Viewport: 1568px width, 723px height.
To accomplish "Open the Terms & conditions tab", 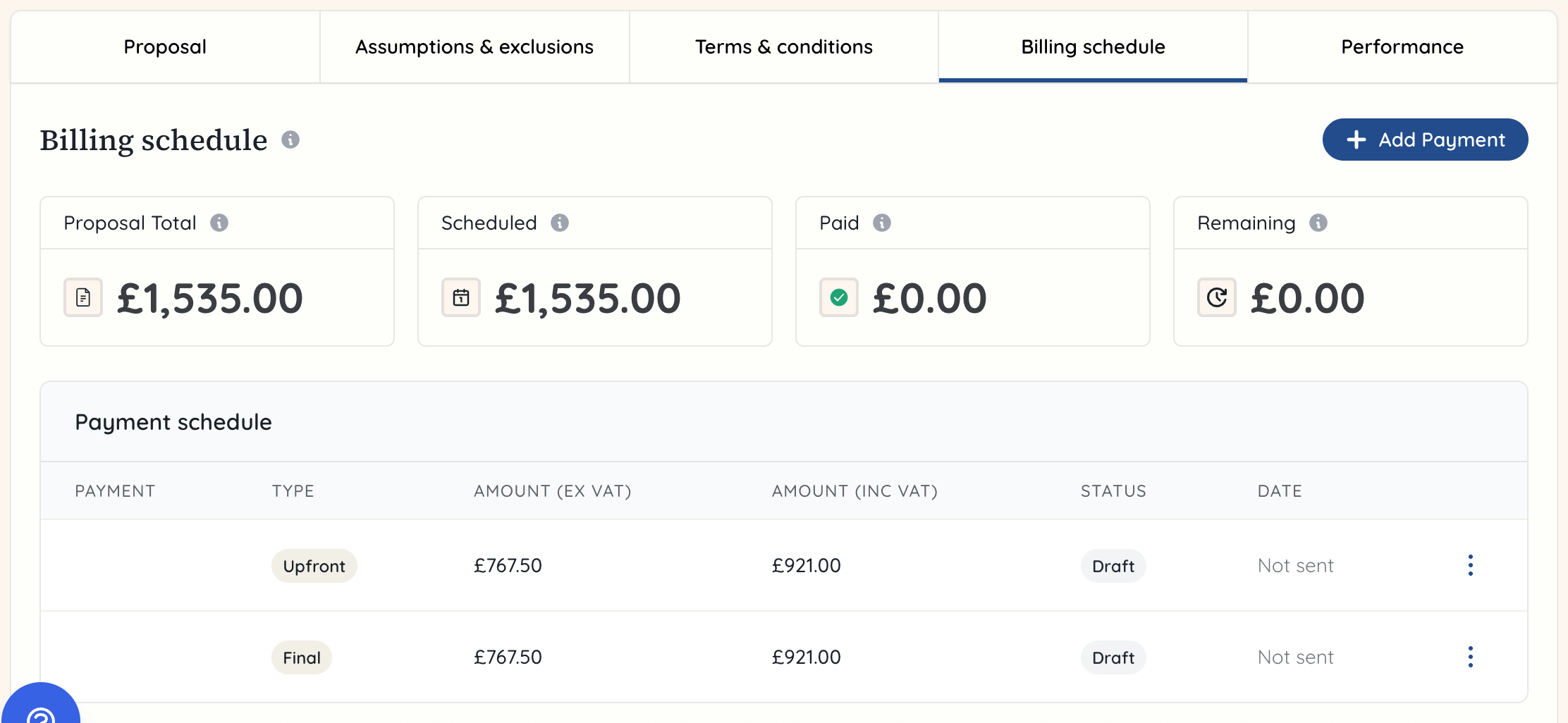I will [x=783, y=47].
